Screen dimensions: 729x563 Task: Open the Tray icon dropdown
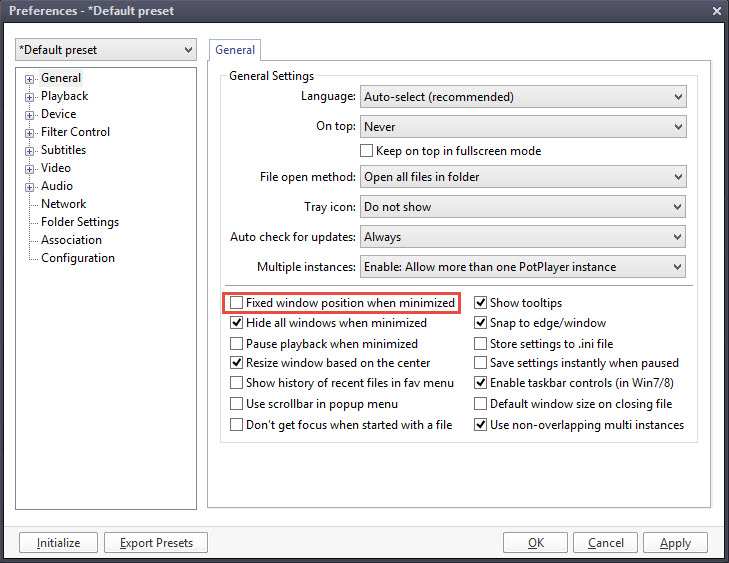coord(523,207)
